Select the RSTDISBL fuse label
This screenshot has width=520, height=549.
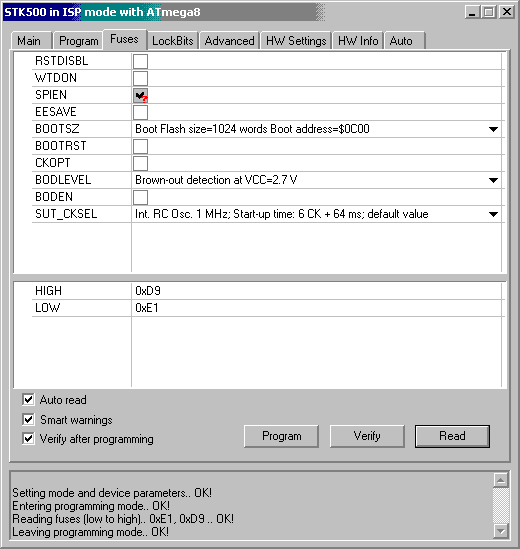(x=62, y=61)
